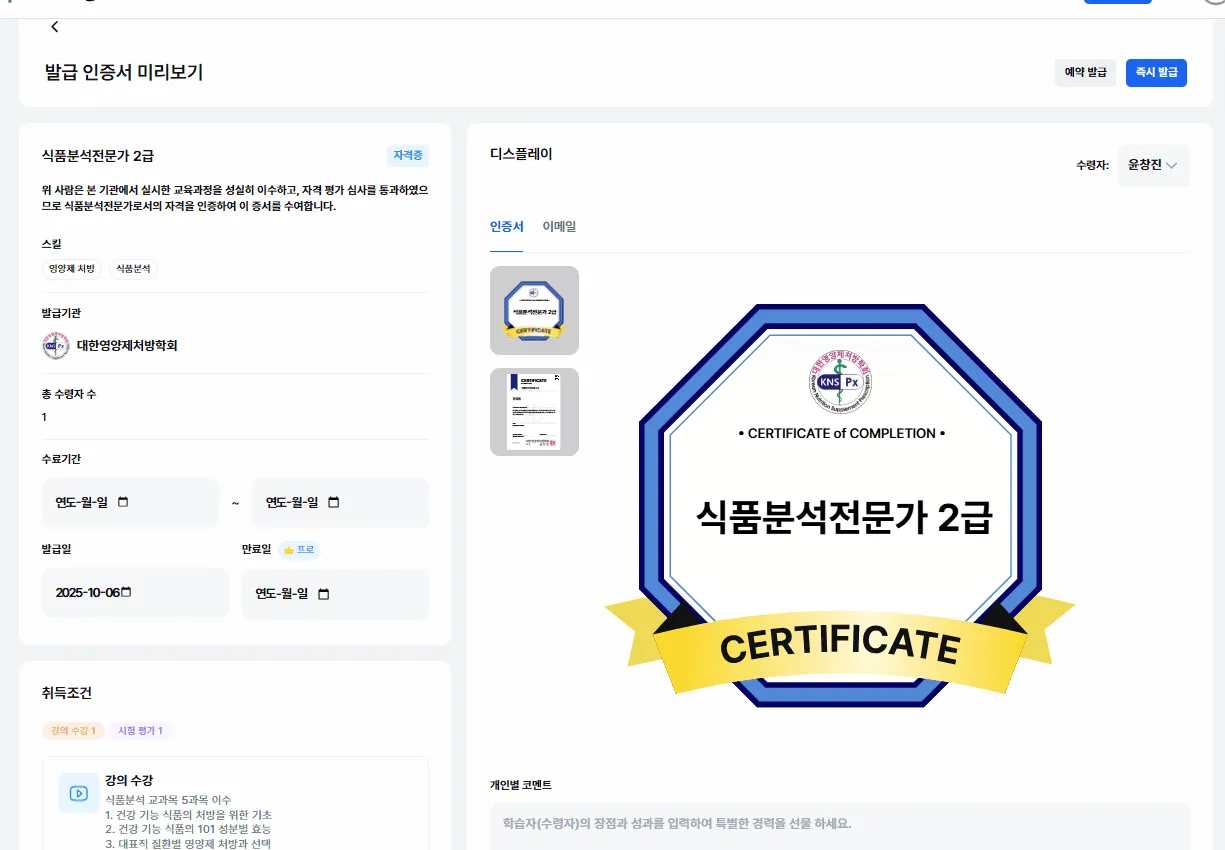
Task: Click the 식품분석 skill chip
Action: (133, 269)
